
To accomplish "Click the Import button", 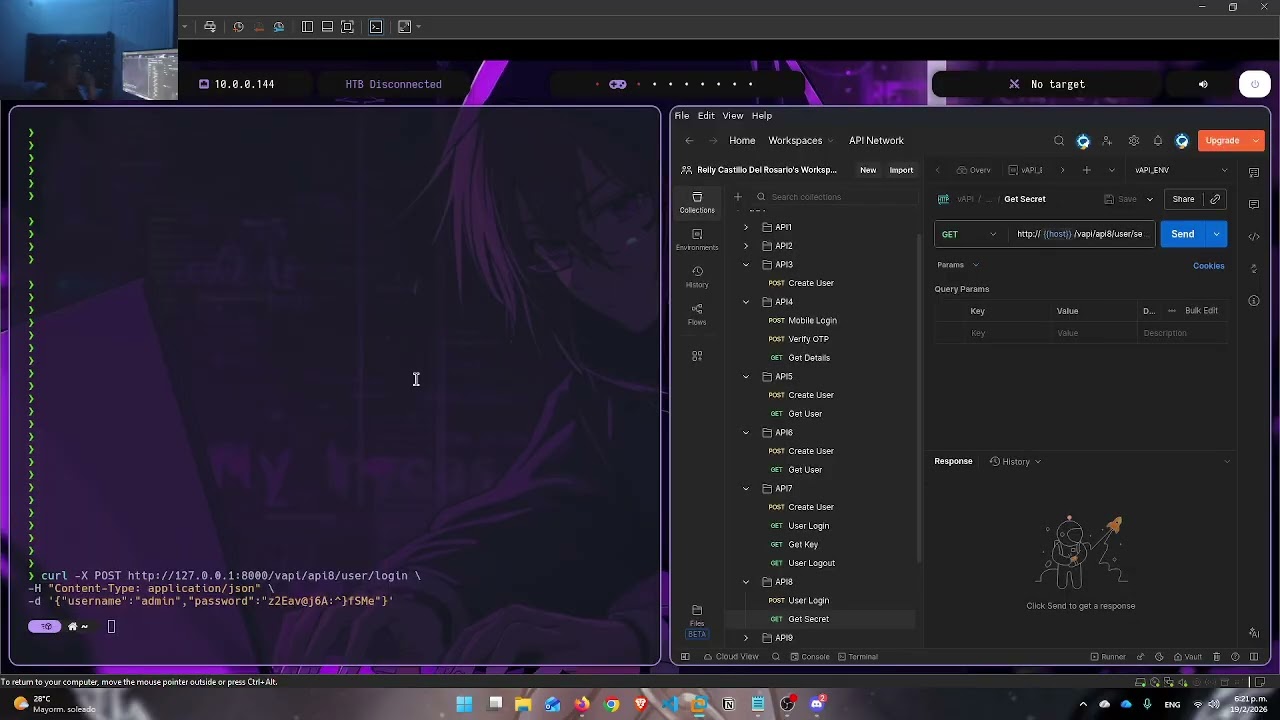I will (x=901, y=170).
